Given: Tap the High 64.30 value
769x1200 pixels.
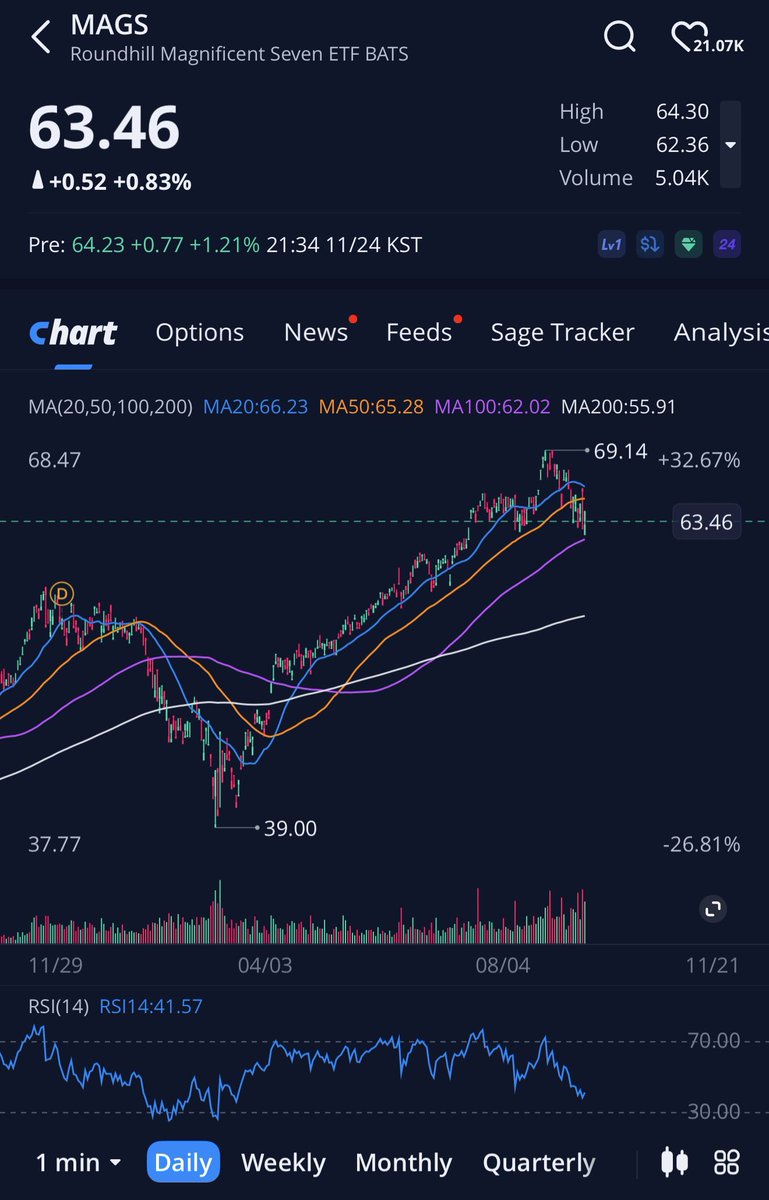Looking at the screenshot, I should point(683,112).
